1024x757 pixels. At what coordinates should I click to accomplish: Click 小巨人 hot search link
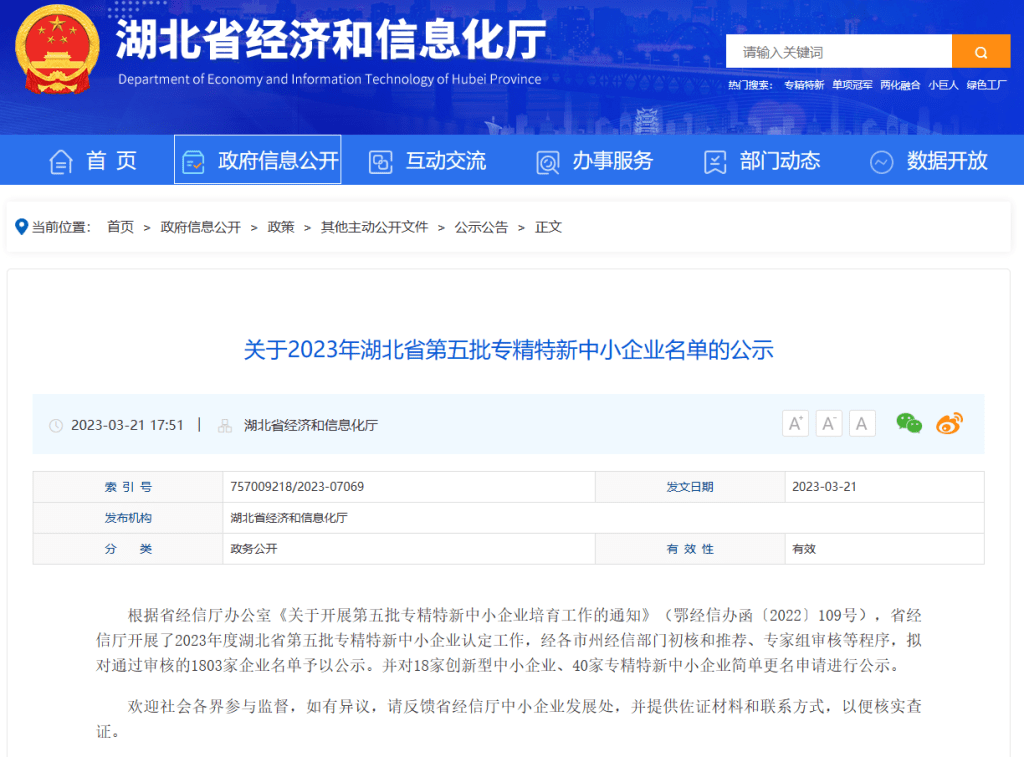pyautogui.click(x=943, y=85)
